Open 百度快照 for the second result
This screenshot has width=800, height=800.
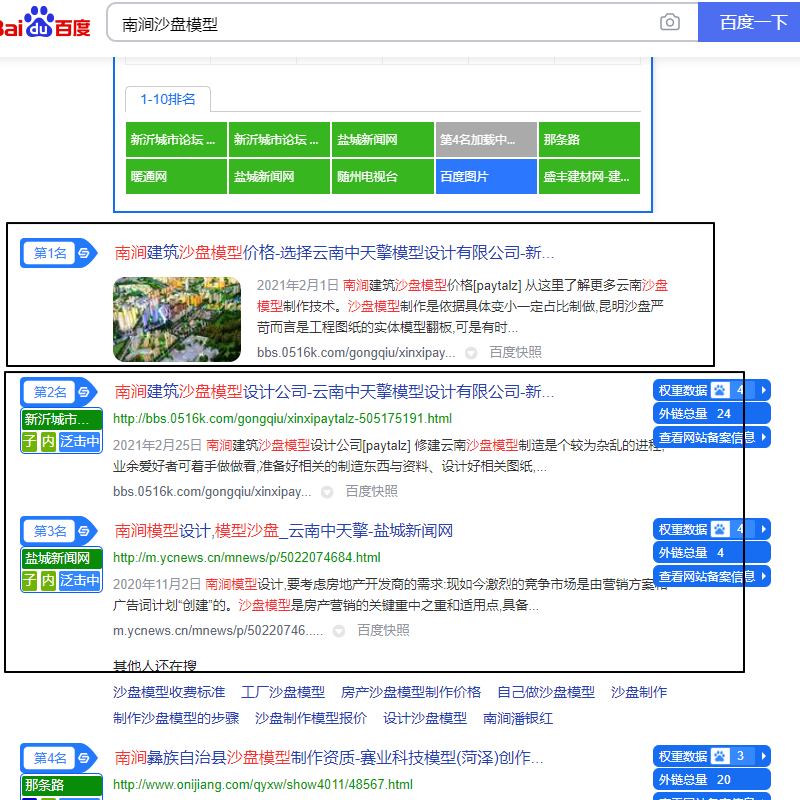coord(371,491)
